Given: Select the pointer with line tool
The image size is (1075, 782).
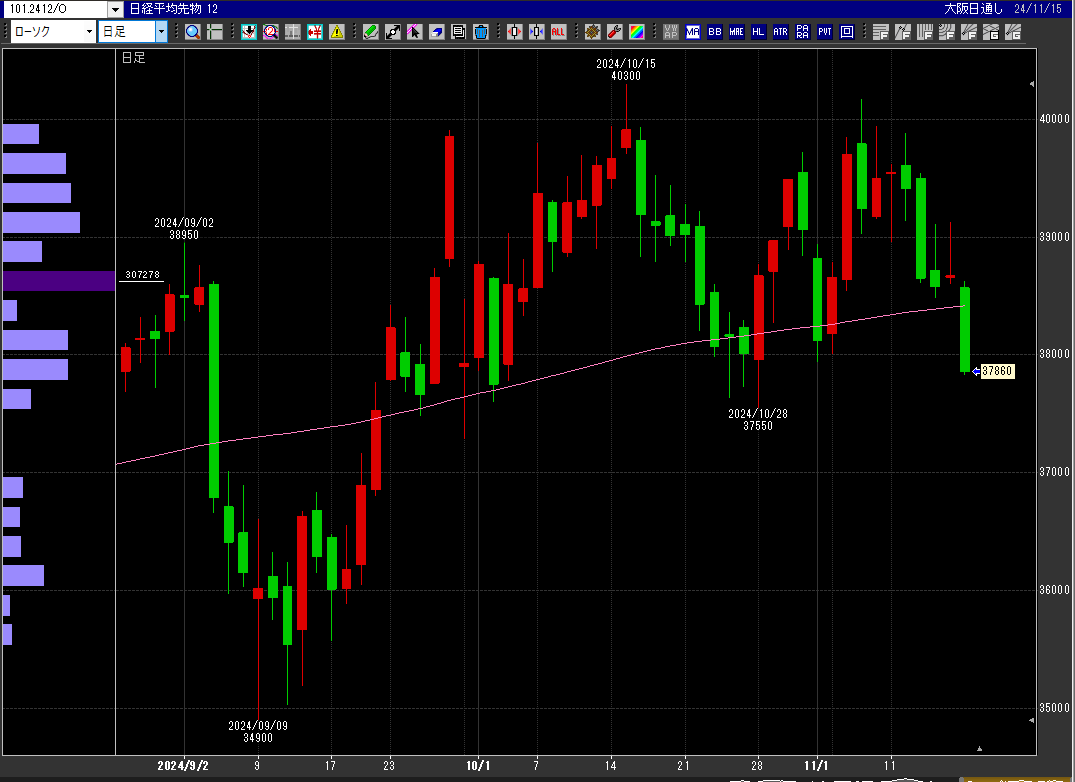Looking at the screenshot, I should (x=415, y=32).
